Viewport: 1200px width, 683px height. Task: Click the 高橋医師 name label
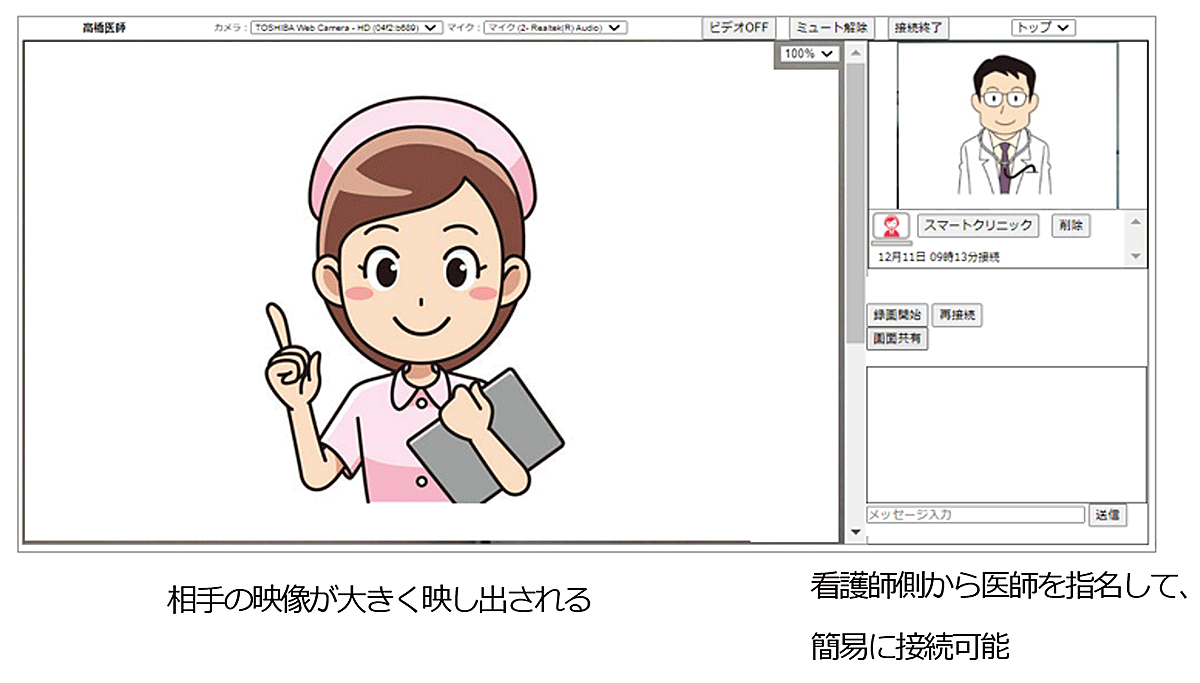(104, 28)
